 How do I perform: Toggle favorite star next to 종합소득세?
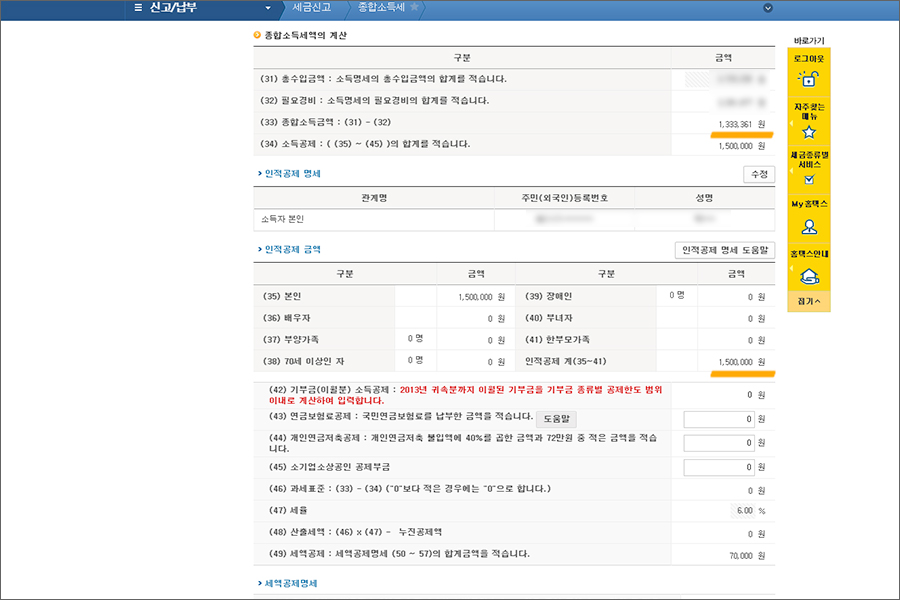pyautogui.click(x=414, y=7)
